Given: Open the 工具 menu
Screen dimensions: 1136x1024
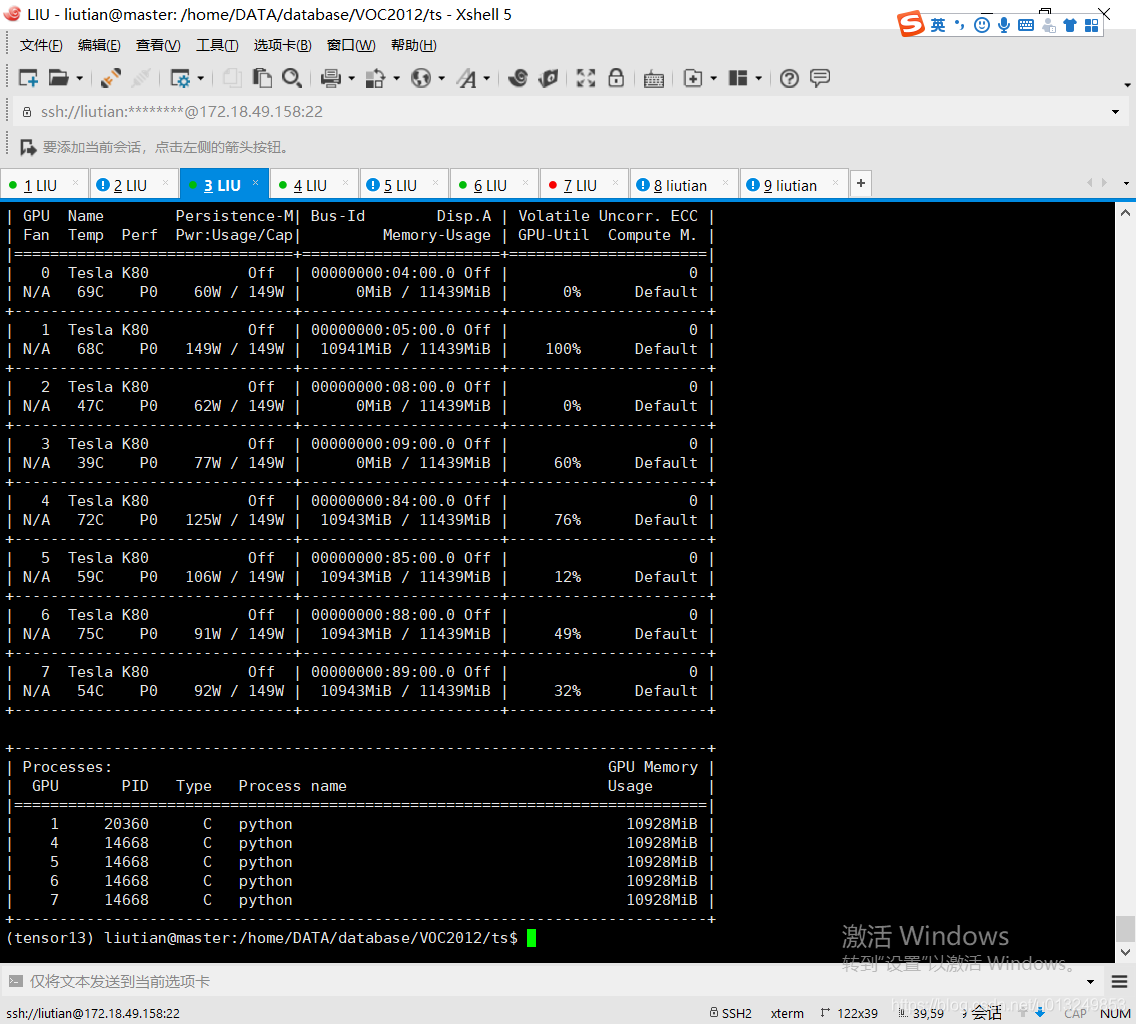Looking at the screenshot, I should point(217,44).
